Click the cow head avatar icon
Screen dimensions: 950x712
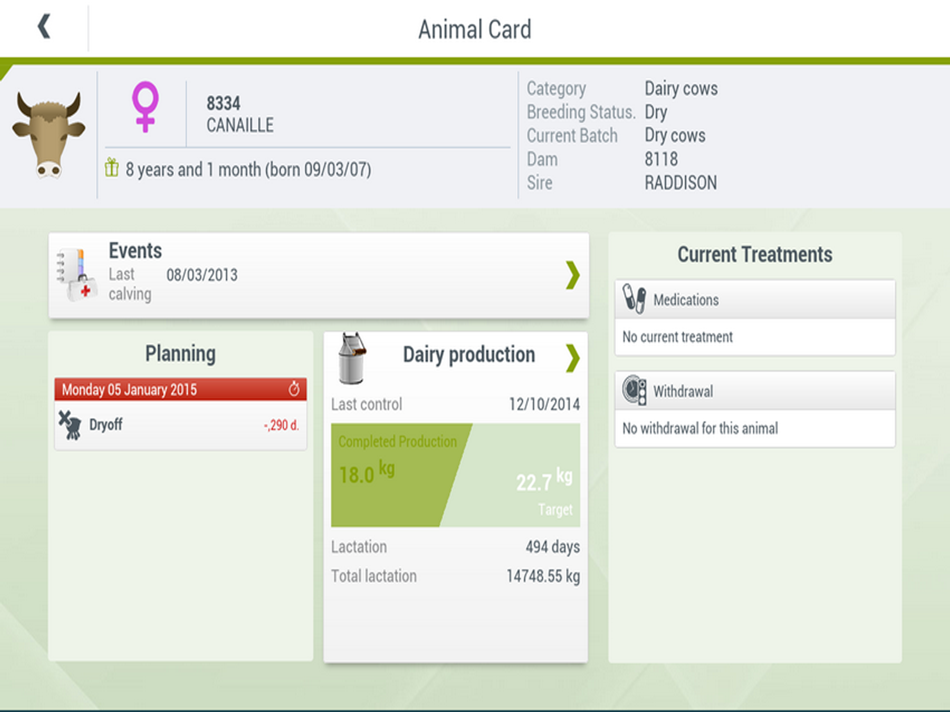click(x=48, y=135)
